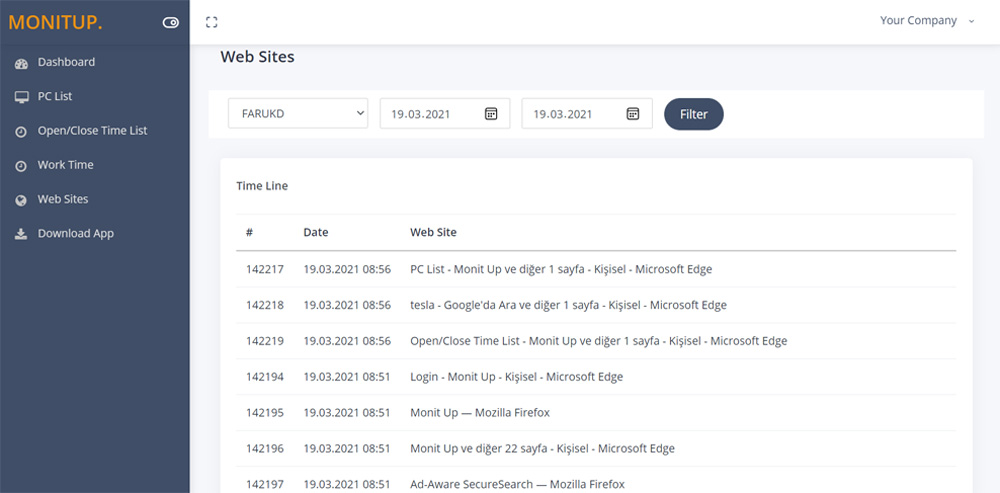Click the Web Sites globe icon
This screenshot has height=493, width=1000.
coord(21,200)
